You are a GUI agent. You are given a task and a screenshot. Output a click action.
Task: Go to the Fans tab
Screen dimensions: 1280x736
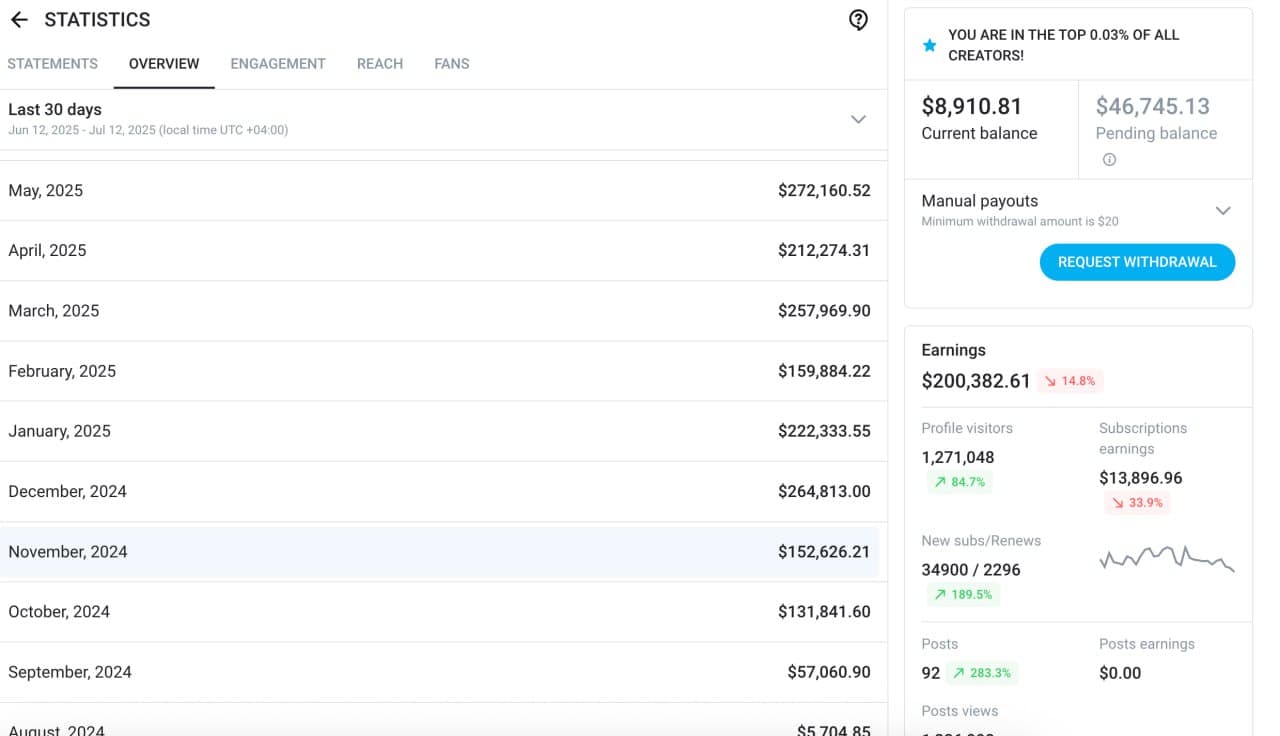click(452, 63)
